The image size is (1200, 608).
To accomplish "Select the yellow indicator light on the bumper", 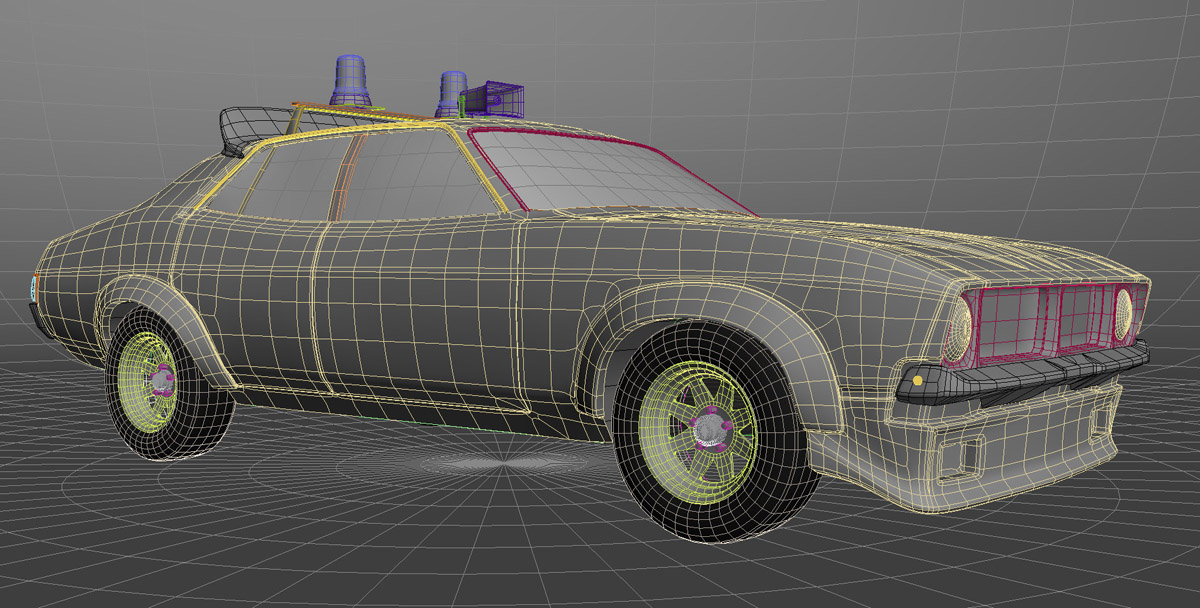I will point(917,380).
